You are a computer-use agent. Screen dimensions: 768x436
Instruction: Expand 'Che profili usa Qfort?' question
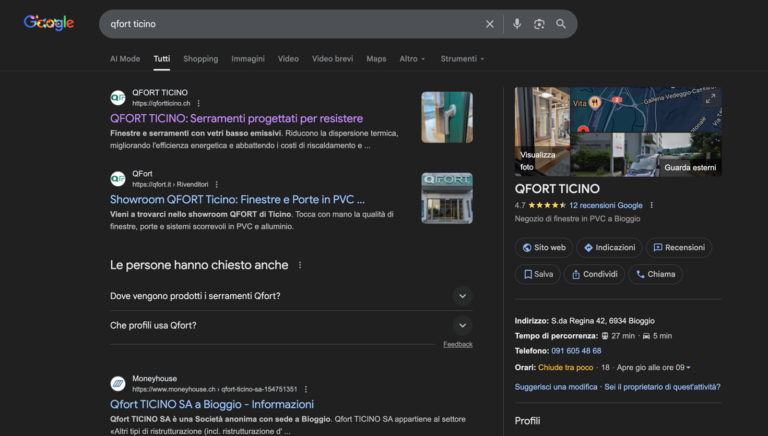[461, 325]
